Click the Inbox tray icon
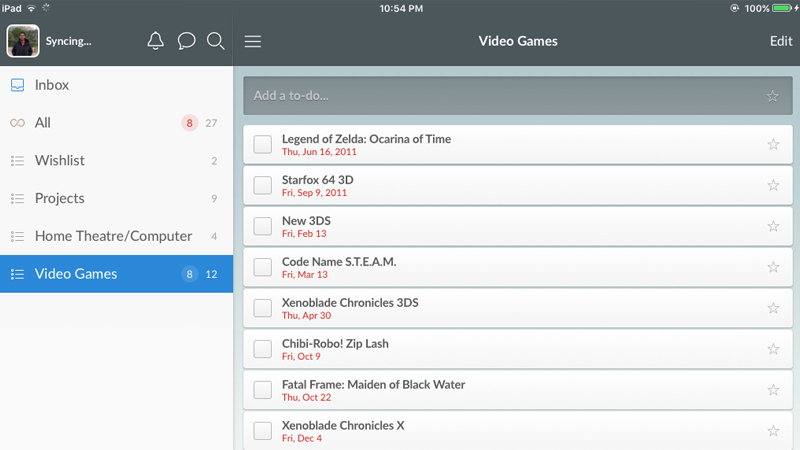Image resolution: width=800 pixels, height=450 pixels. pos(17,85)
